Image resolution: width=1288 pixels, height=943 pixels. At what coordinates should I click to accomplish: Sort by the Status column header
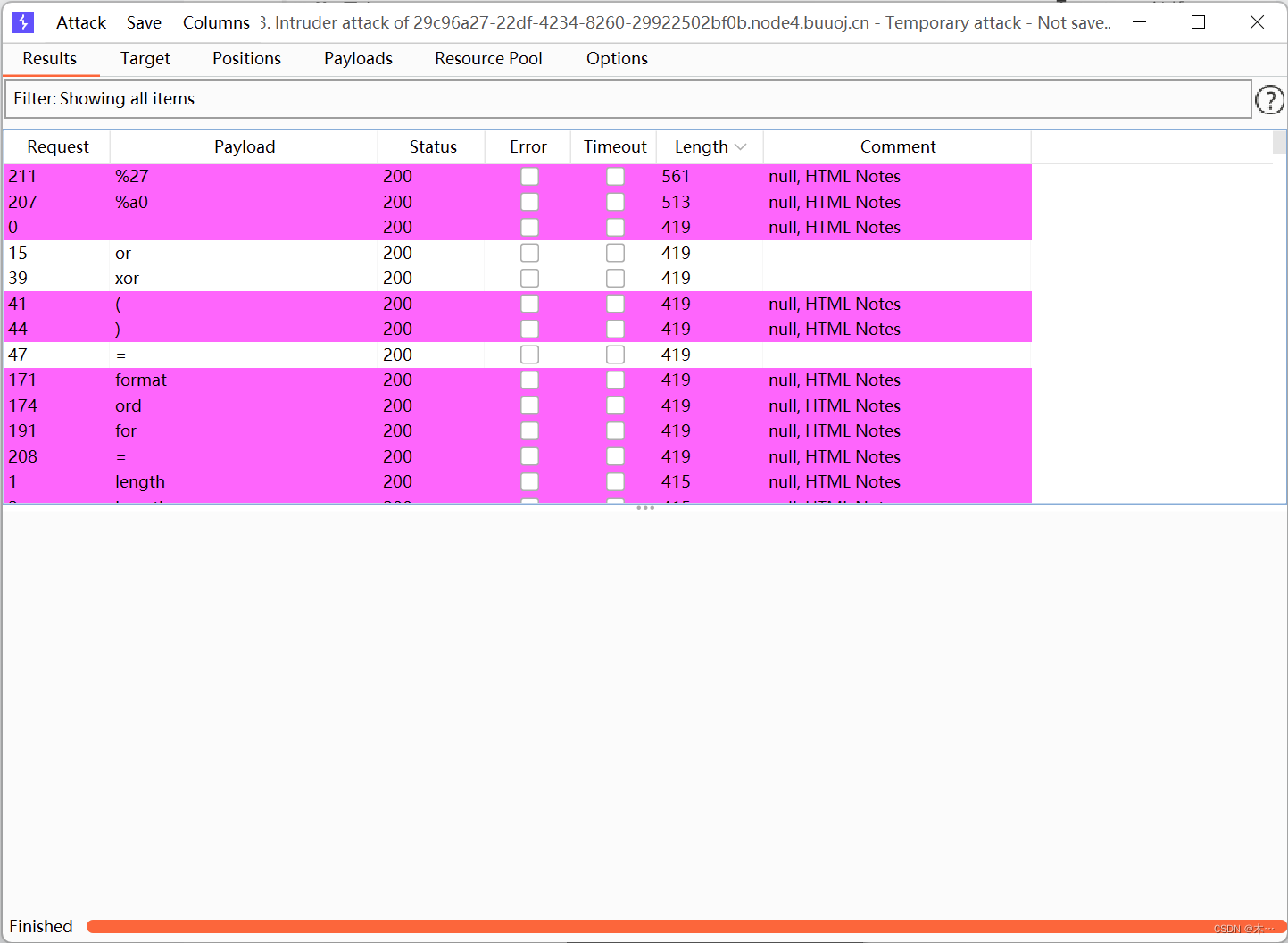(x=433, y=147)
